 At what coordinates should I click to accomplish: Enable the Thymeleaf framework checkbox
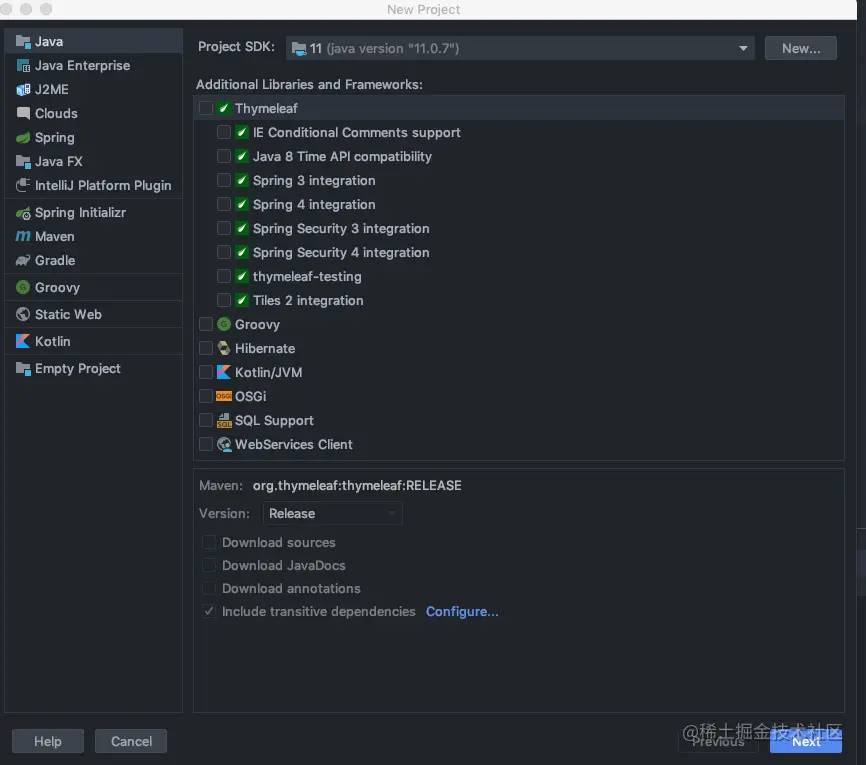(206, 108)
